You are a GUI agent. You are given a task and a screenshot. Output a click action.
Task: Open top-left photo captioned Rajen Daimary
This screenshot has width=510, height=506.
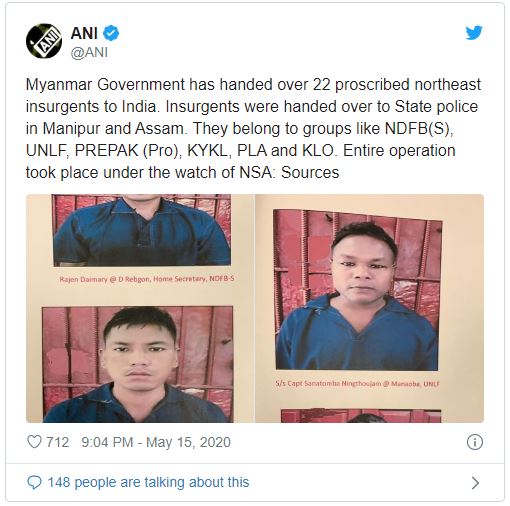[x=142, y=230]
